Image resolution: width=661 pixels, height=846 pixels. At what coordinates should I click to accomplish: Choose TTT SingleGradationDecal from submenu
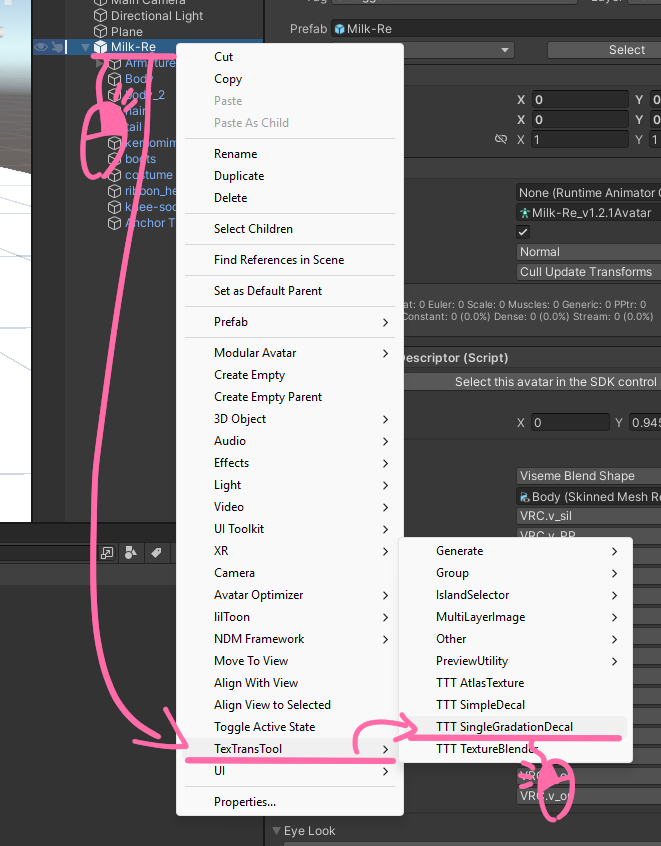[x=504, y=727]
